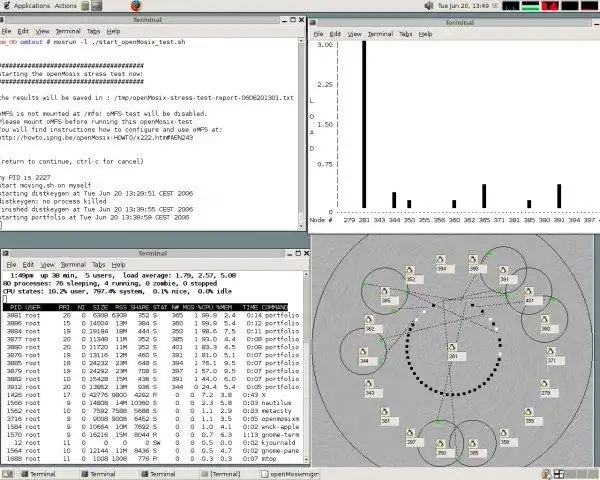Click the clock showing Tue Jun 20
The width and height of the screenshot is (600, 480).
(x=463, y=6)
